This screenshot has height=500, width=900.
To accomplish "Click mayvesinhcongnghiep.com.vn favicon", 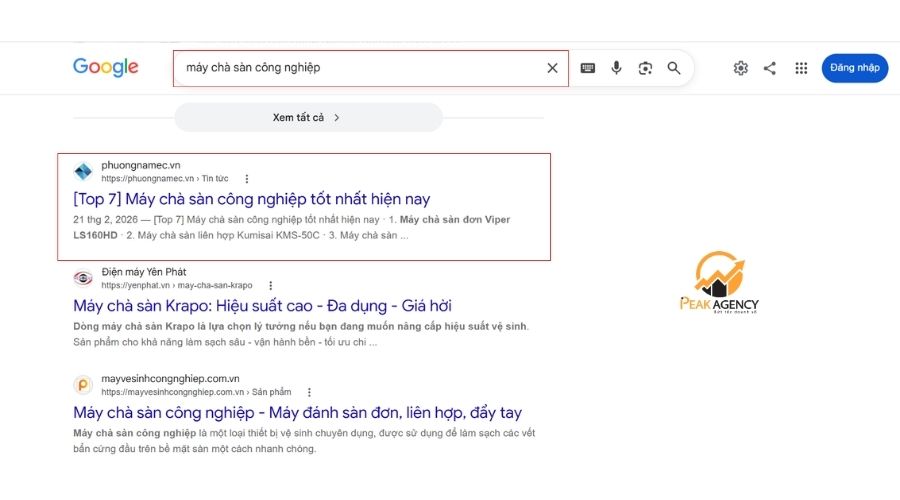I will pyautogui.click(x=83, y=385).
